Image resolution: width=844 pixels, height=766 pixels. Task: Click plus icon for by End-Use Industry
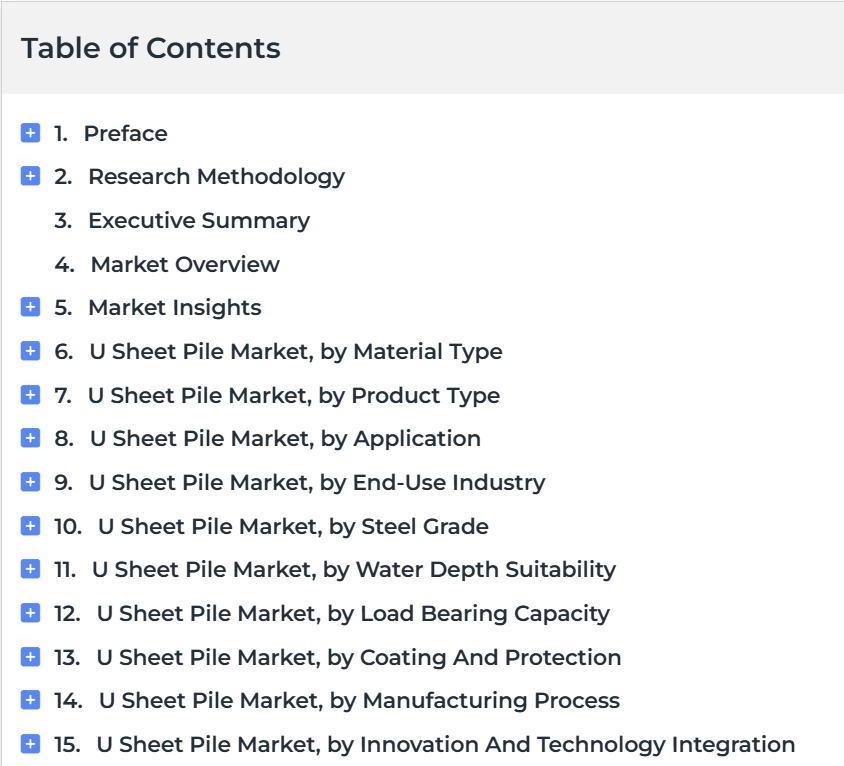30,482
